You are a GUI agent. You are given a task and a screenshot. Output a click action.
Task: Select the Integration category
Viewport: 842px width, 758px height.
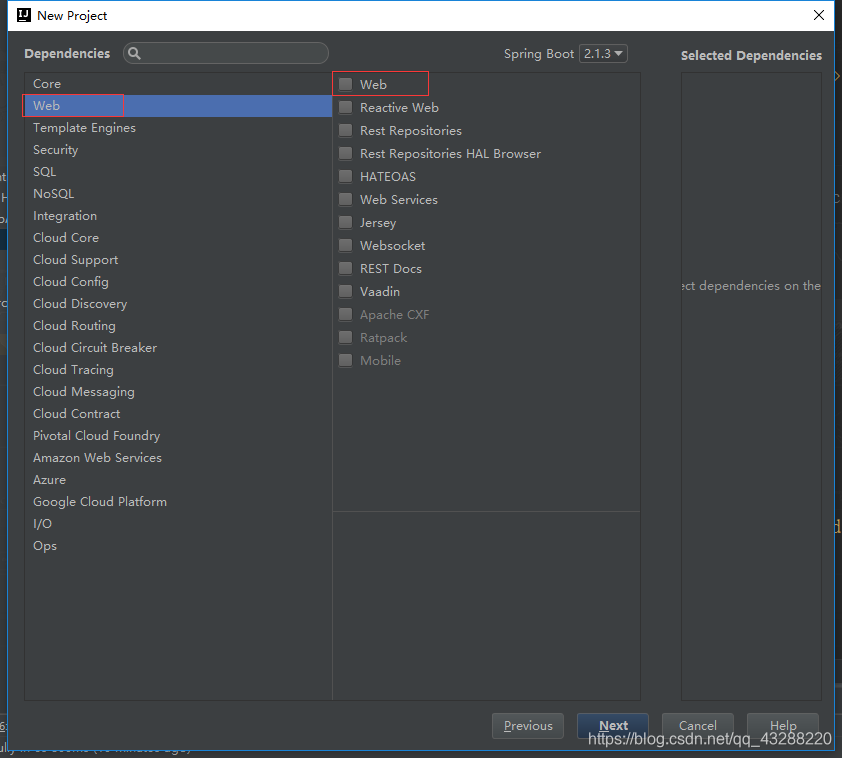point(178,216)
